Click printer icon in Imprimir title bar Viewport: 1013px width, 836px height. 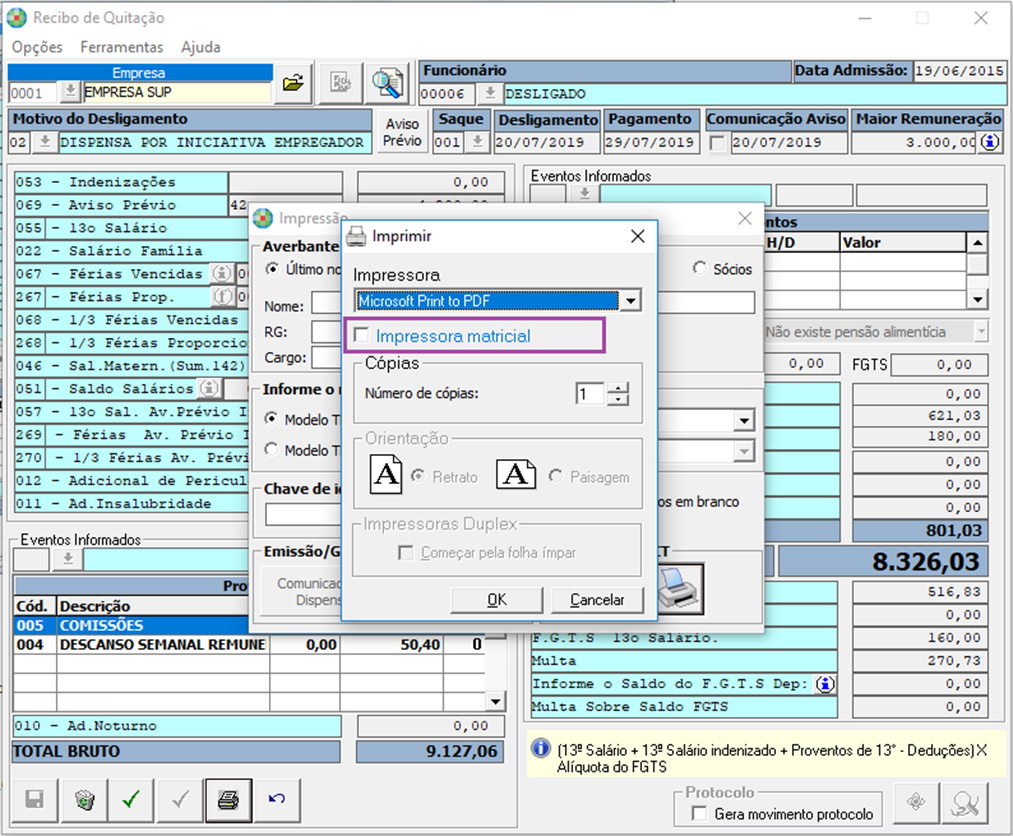[x=355, y=236]
